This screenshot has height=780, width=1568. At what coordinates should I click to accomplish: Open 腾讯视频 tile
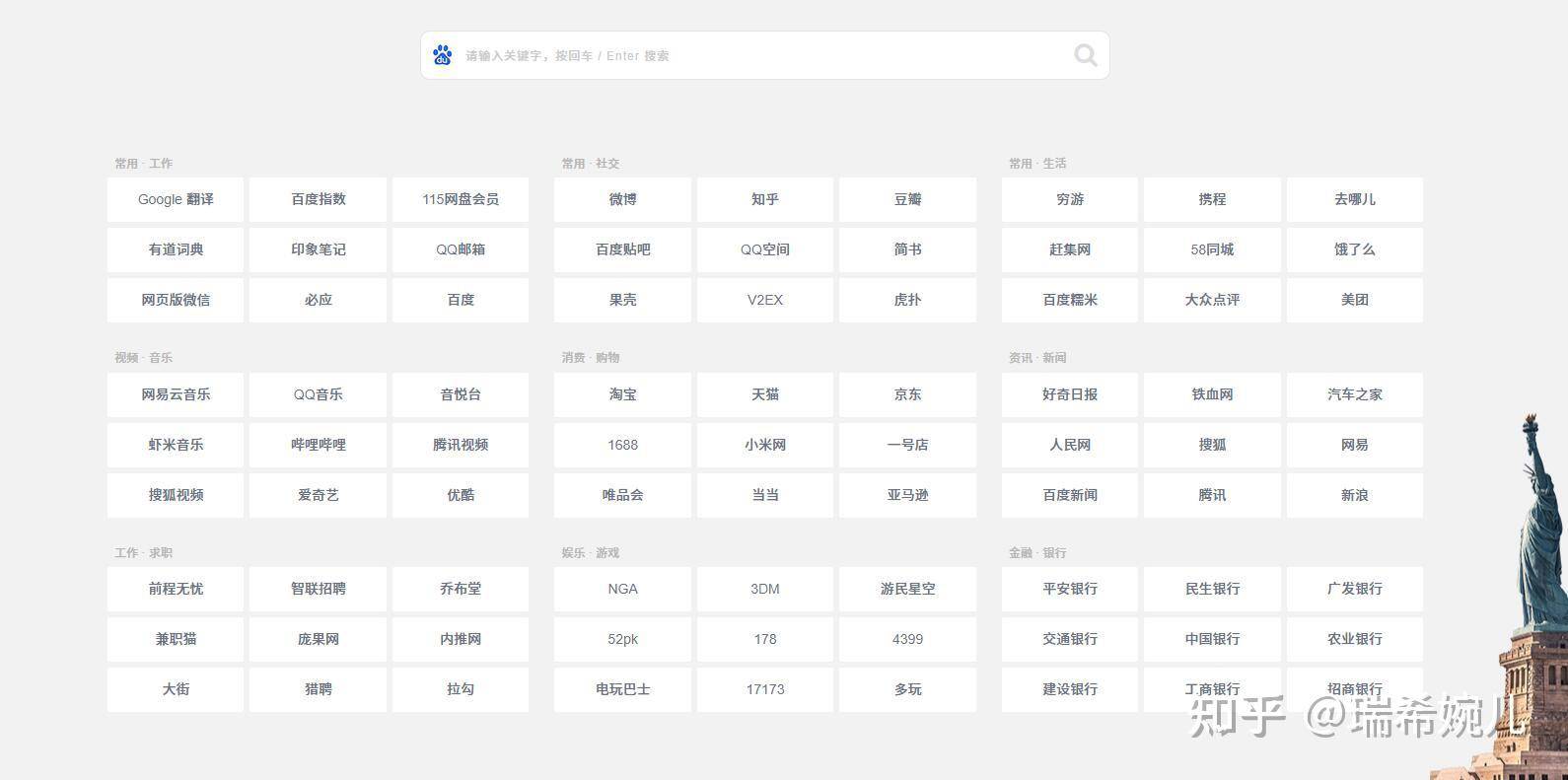click(461, 445)
